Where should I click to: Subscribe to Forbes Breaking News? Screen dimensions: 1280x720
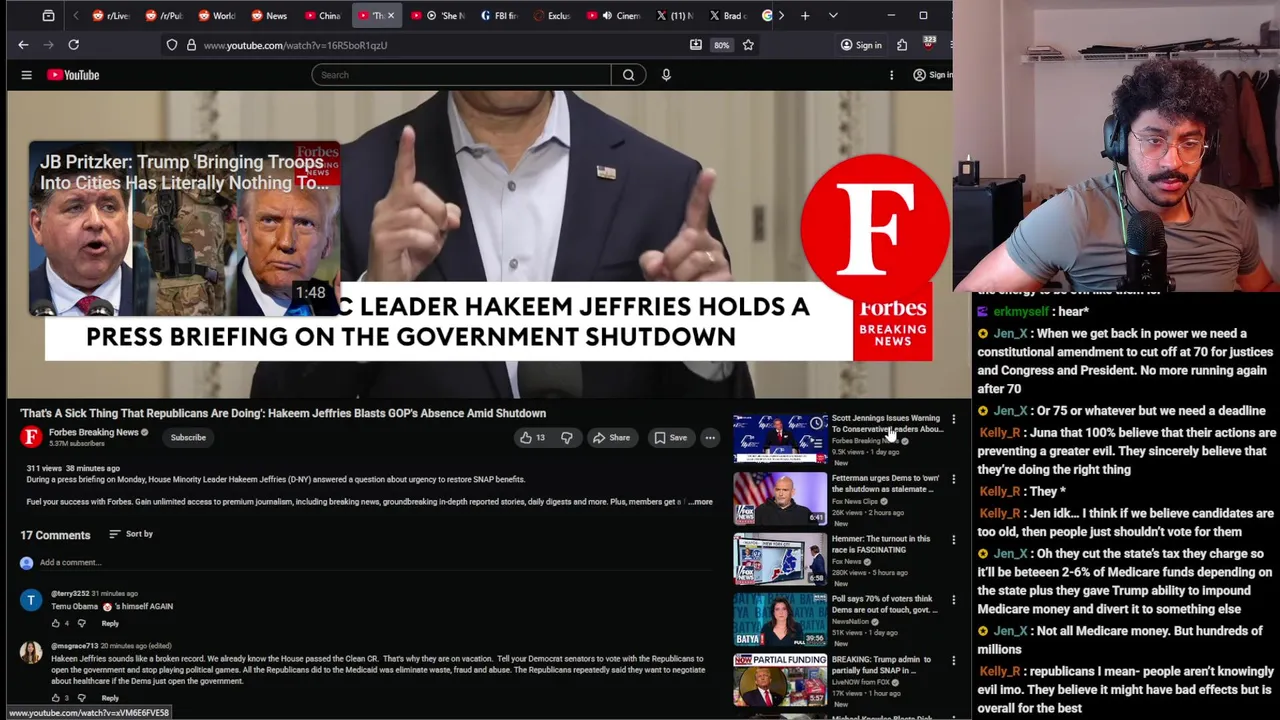[x=188, y=437]
